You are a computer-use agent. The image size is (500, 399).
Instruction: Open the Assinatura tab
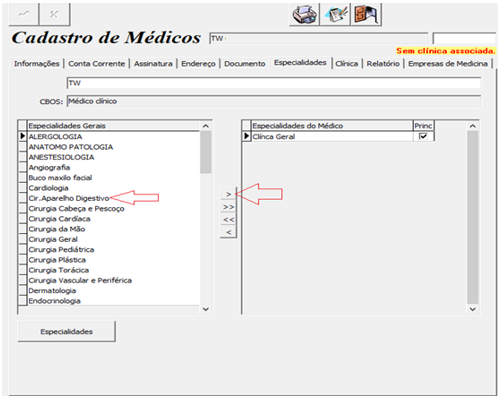(153, 63)
